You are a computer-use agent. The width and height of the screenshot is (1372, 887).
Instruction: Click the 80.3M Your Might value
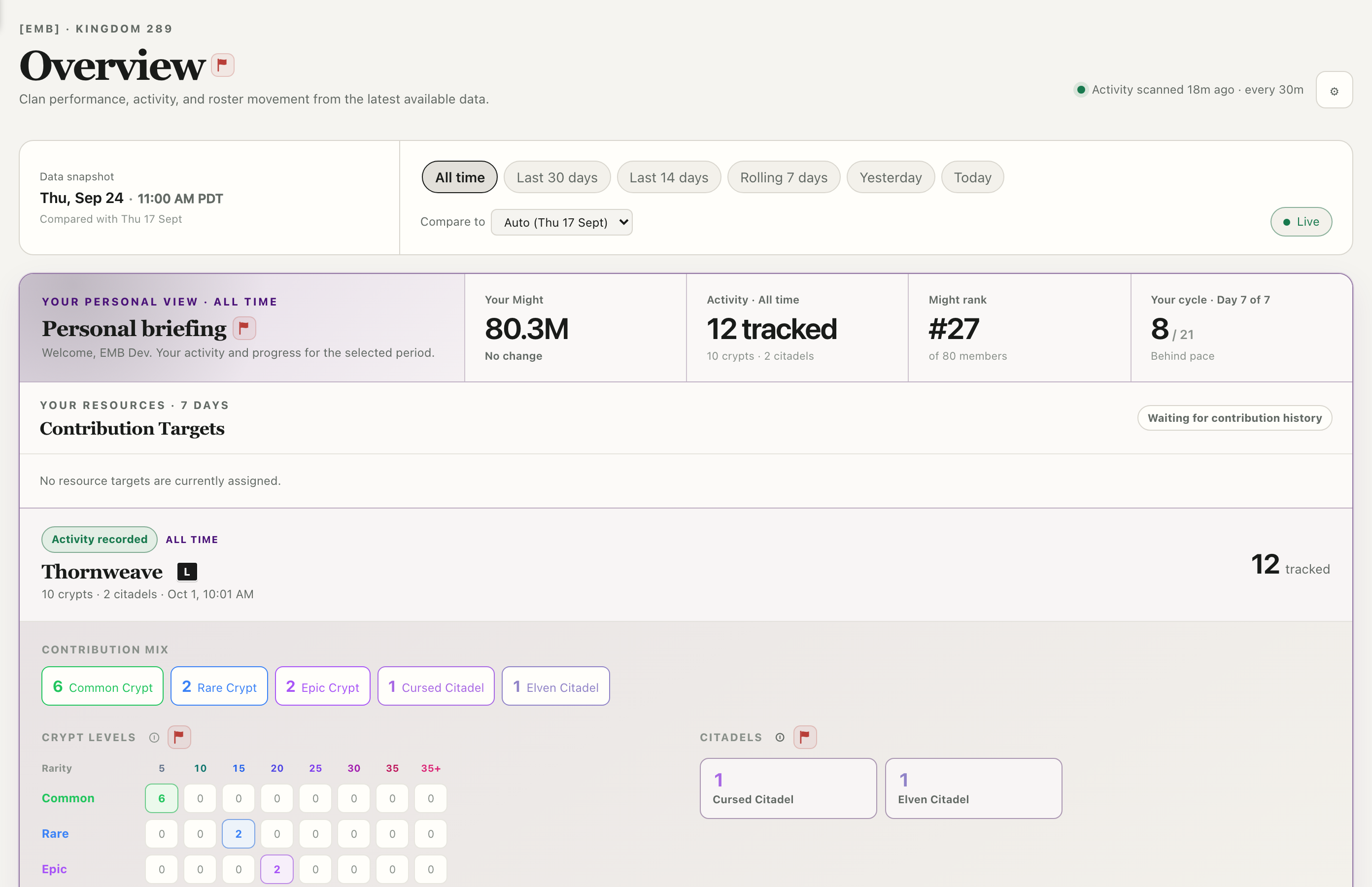pos(526,330)
